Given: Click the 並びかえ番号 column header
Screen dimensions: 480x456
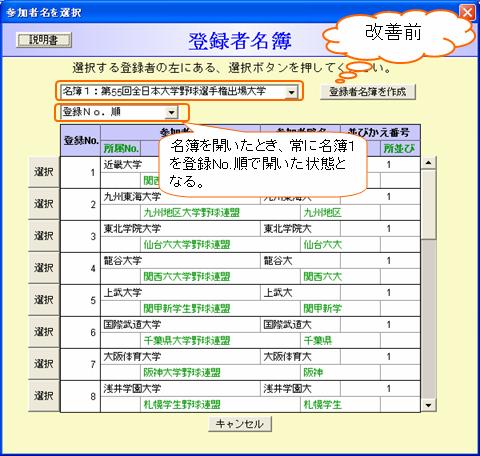Looking at the screenshot, I should click(x=380, y=133).
